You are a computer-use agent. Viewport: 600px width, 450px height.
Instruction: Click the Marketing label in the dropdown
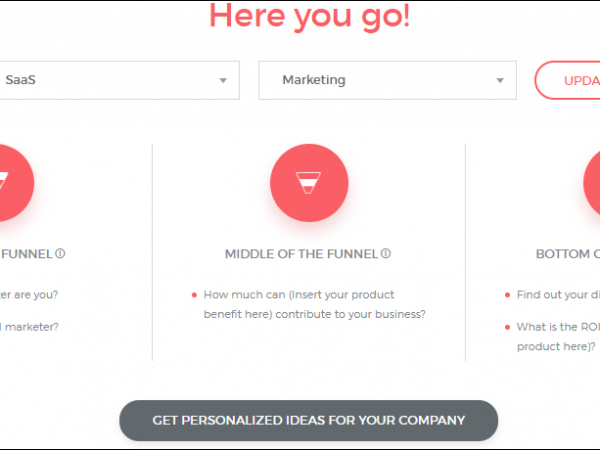(313, 81)
